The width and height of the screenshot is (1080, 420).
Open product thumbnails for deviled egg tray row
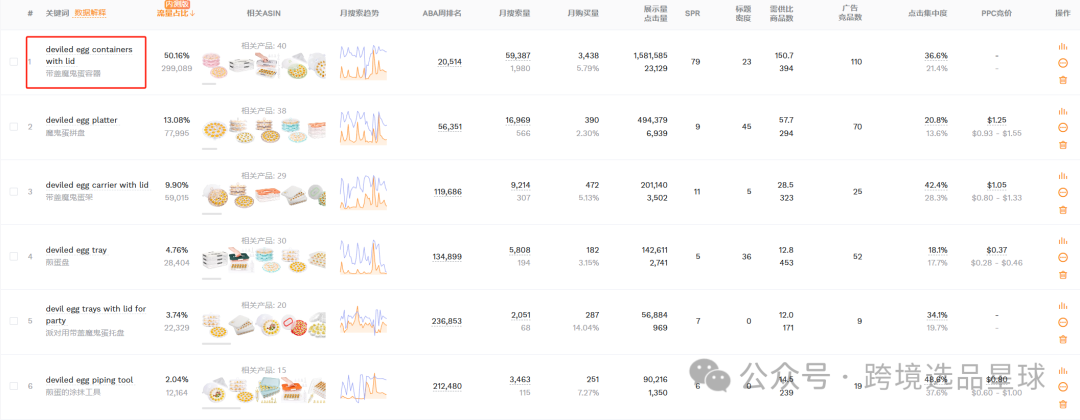264,260
